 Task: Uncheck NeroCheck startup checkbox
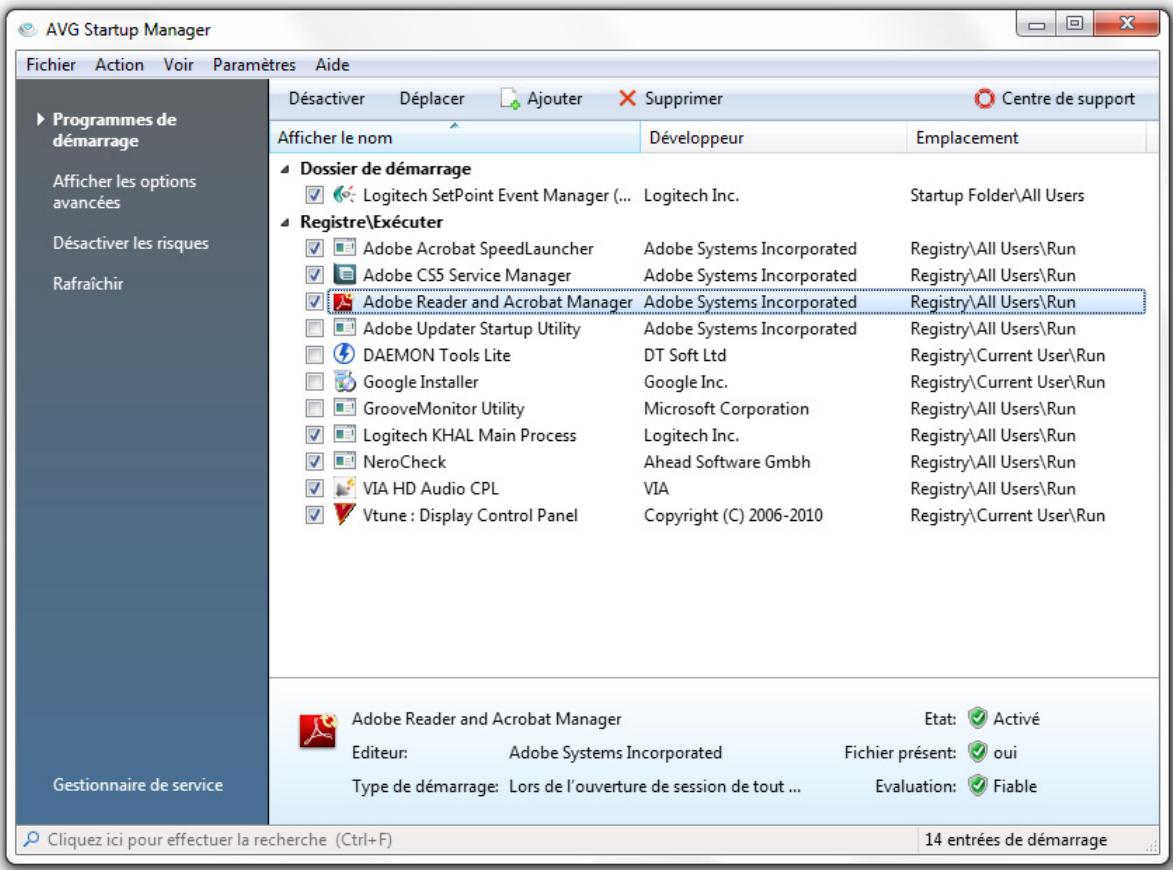(314, 462)
